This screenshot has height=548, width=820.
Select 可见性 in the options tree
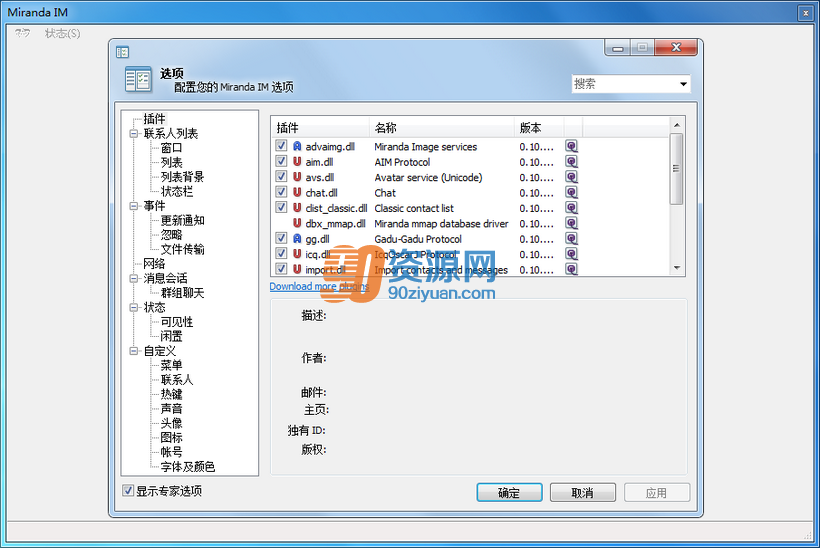pyautogui.click(x=177, y=322)
